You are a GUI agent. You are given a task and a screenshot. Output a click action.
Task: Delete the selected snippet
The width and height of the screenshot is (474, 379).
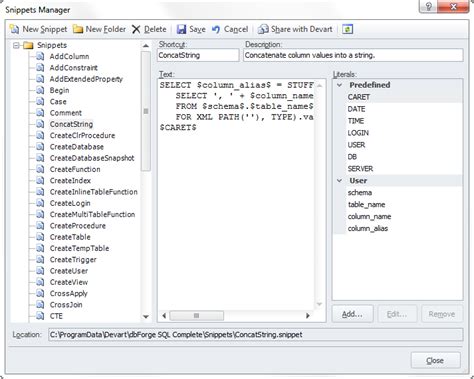[149, 29]
